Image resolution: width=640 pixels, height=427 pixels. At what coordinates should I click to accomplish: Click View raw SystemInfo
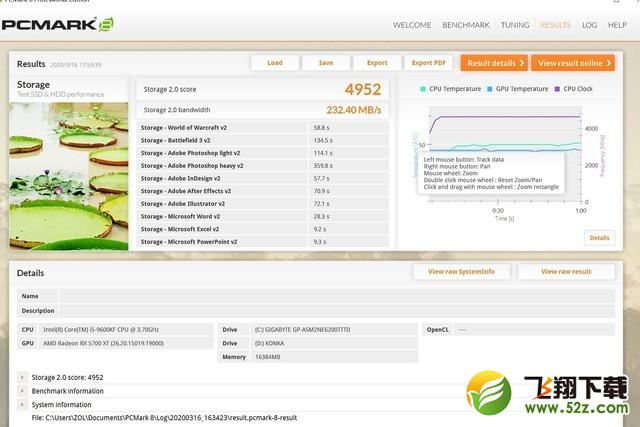click(461, 271)
